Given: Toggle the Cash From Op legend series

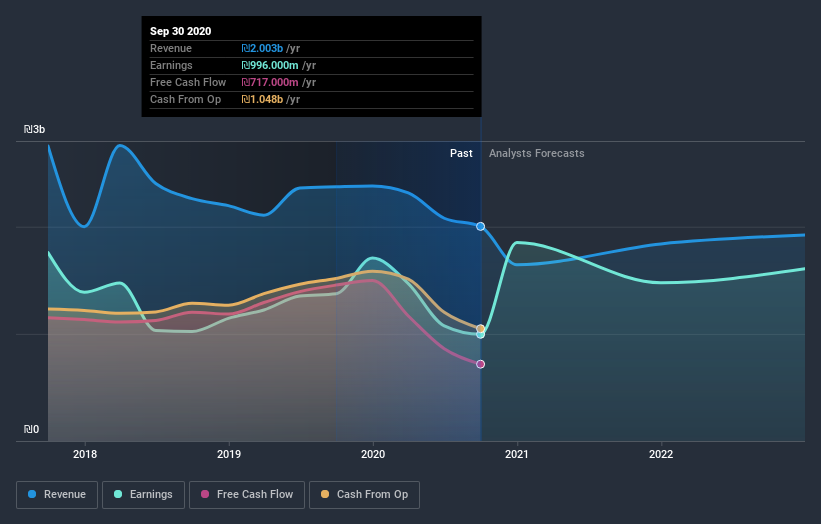Looking at the screenshot, I should tap(364, 494).
